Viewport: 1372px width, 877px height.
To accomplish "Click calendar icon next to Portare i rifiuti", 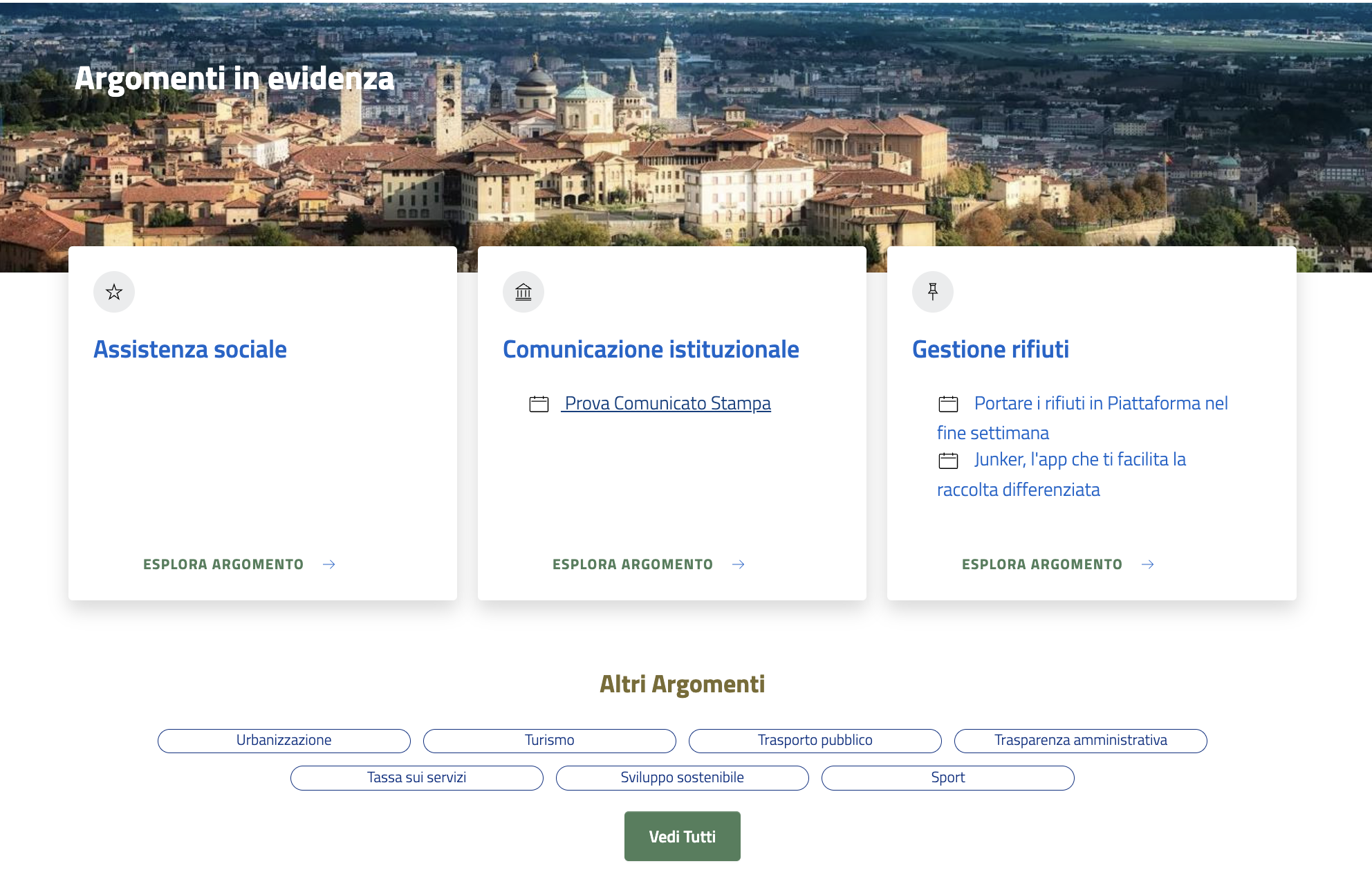I will click(x=948, y=404).
